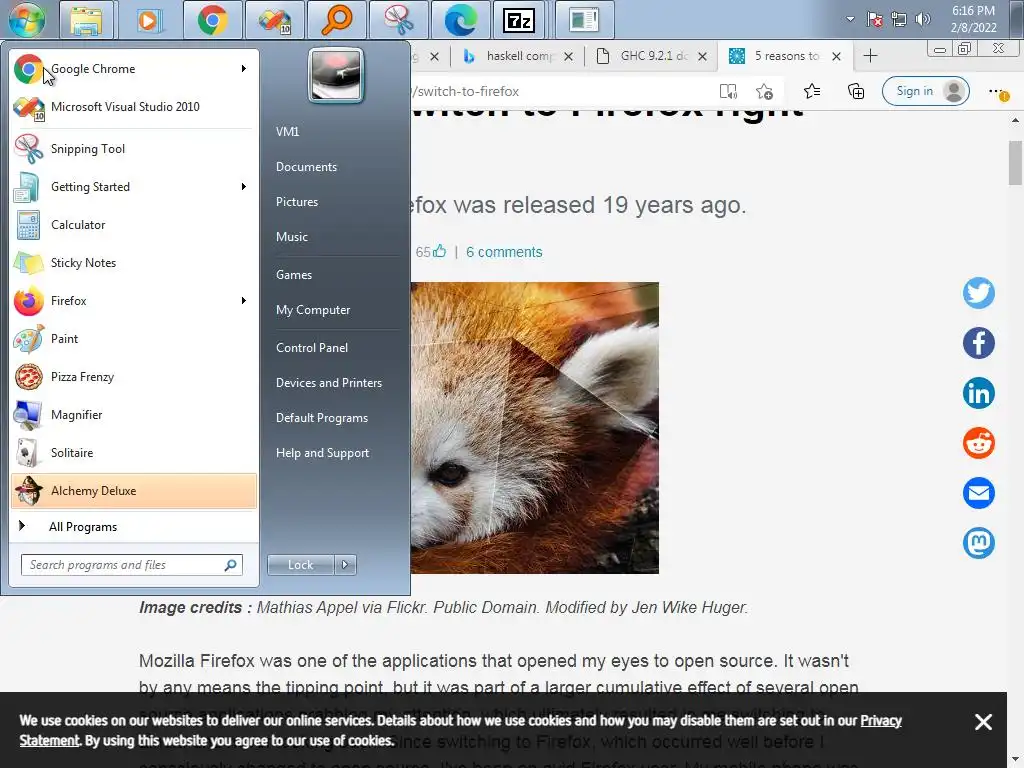Share article on Twitter
The image size is (1024, 768).
[x=978, y=293]
